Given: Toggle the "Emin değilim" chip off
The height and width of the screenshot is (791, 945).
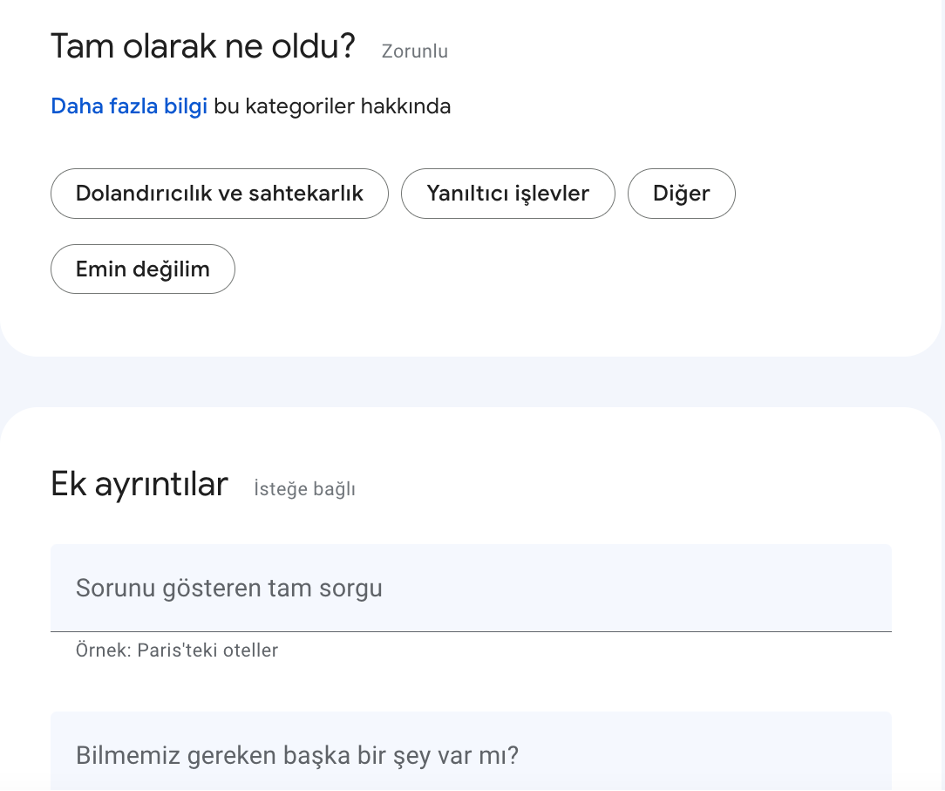Looking at the screenshot, I should point(142,268).
